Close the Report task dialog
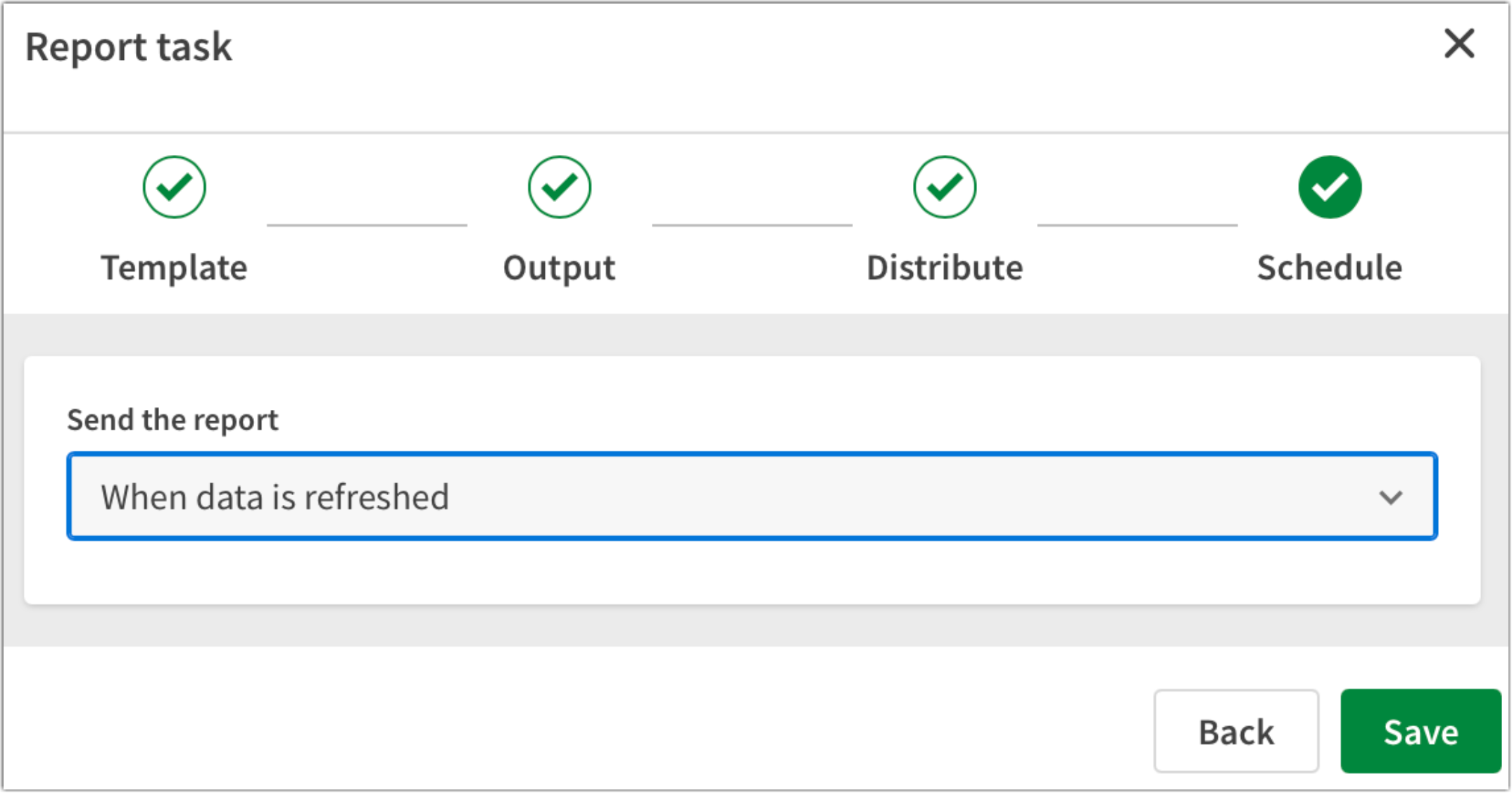The image size is (1512, 793). click(1459, 44)
